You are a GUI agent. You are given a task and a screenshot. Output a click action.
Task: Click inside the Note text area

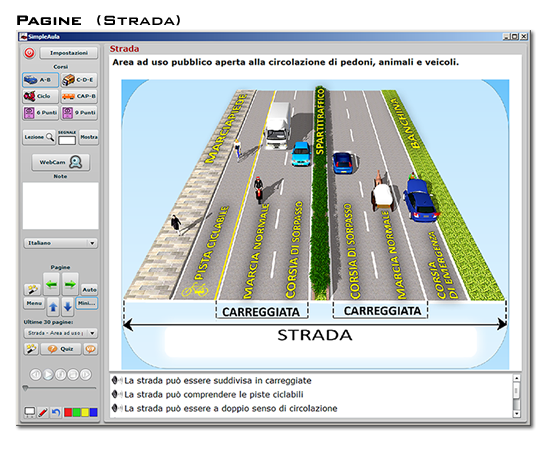click(61, 206)
